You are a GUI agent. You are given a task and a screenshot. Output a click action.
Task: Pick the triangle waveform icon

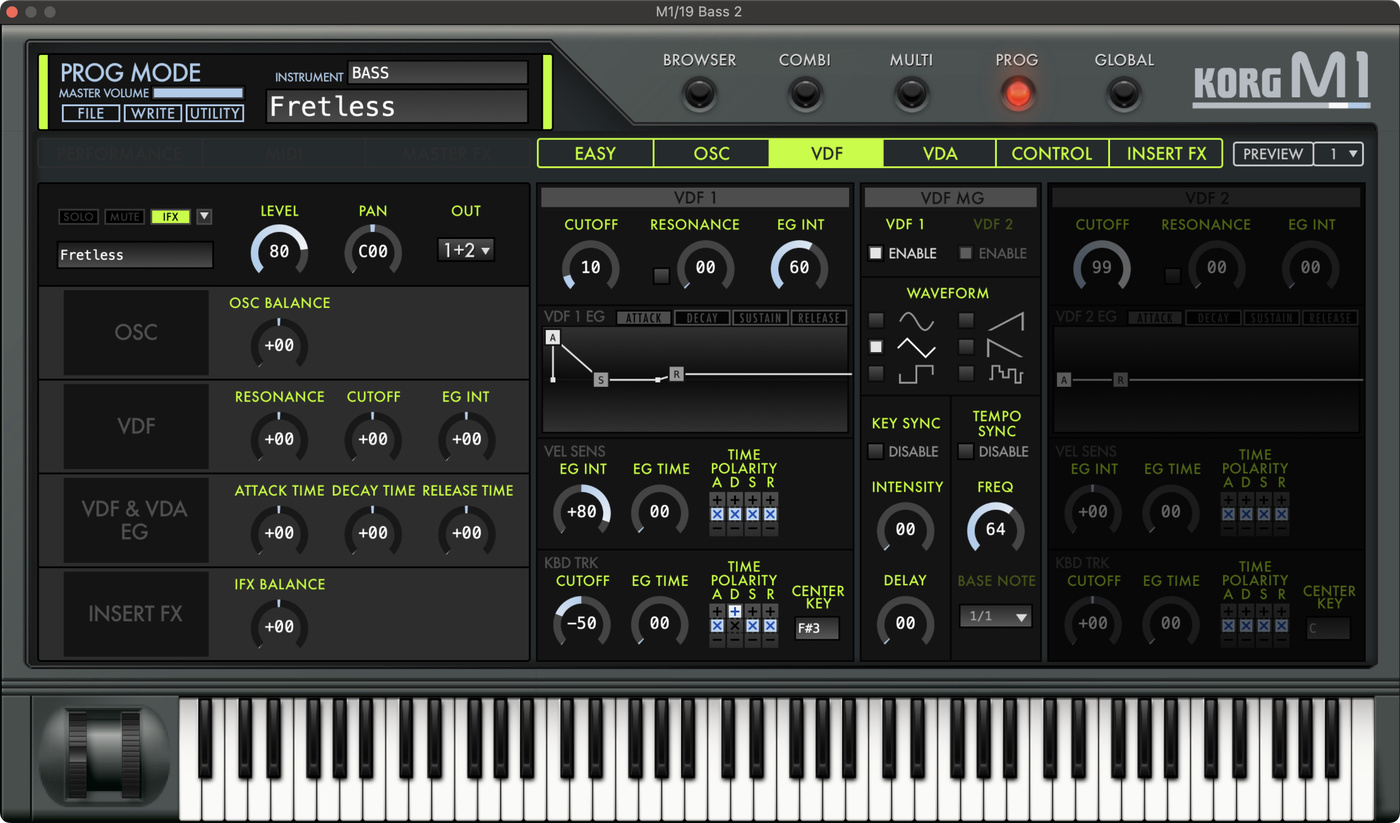click(x=916, y=347)
